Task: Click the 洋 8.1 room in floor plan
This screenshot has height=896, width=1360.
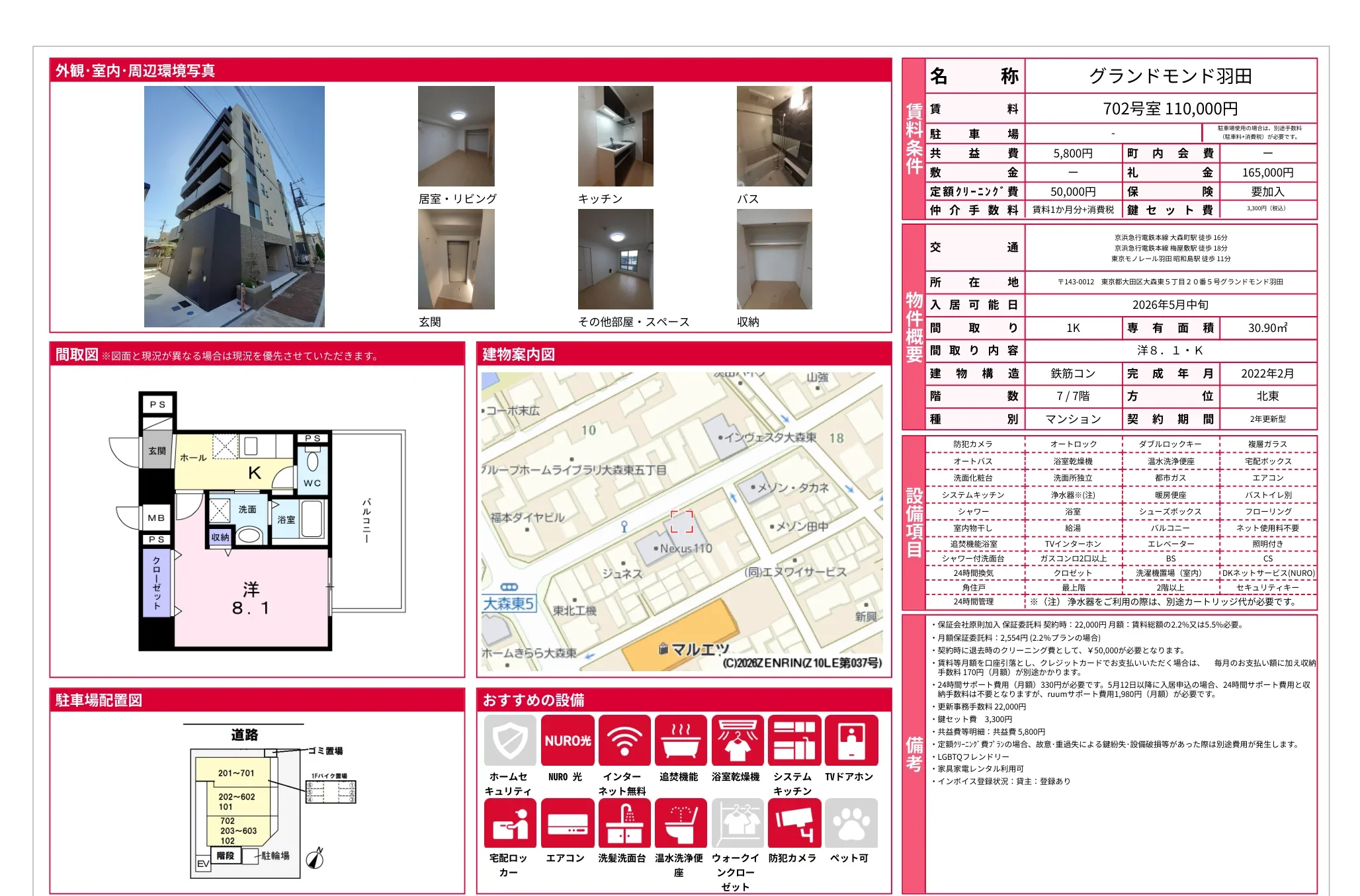Action: coord(251,598)
